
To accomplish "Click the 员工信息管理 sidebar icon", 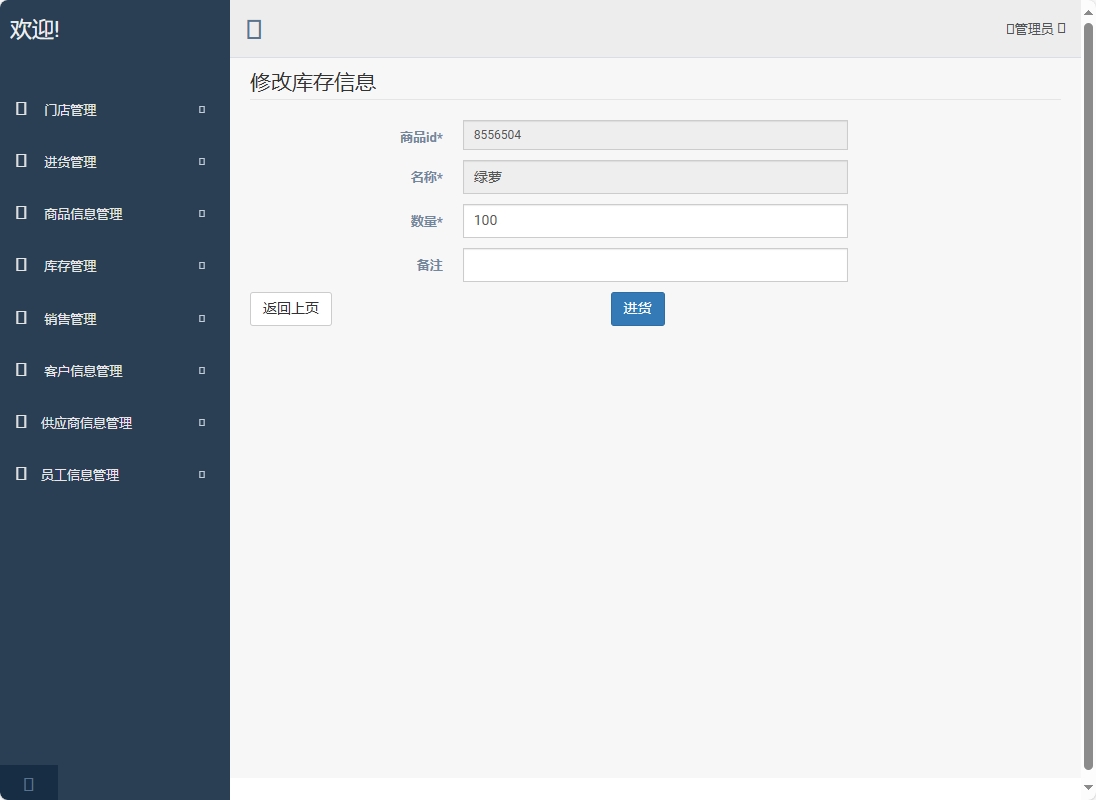I will coord(20,474).
